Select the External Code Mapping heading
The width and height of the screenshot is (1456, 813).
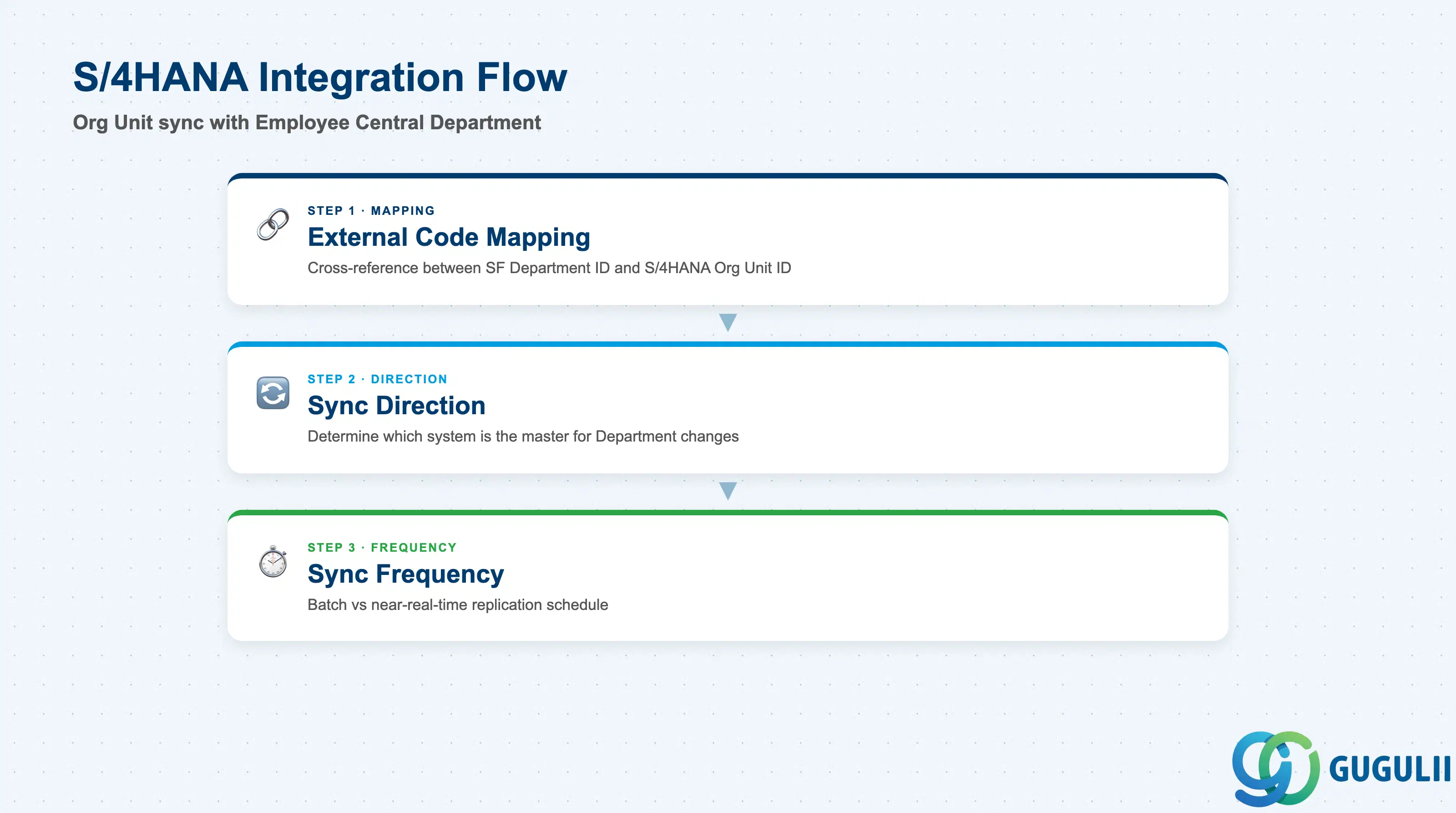tap(449, 237)
